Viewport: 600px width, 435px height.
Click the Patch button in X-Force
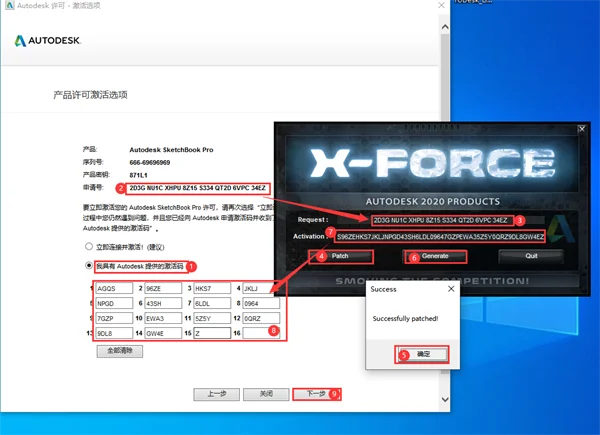tap(340, 256)
